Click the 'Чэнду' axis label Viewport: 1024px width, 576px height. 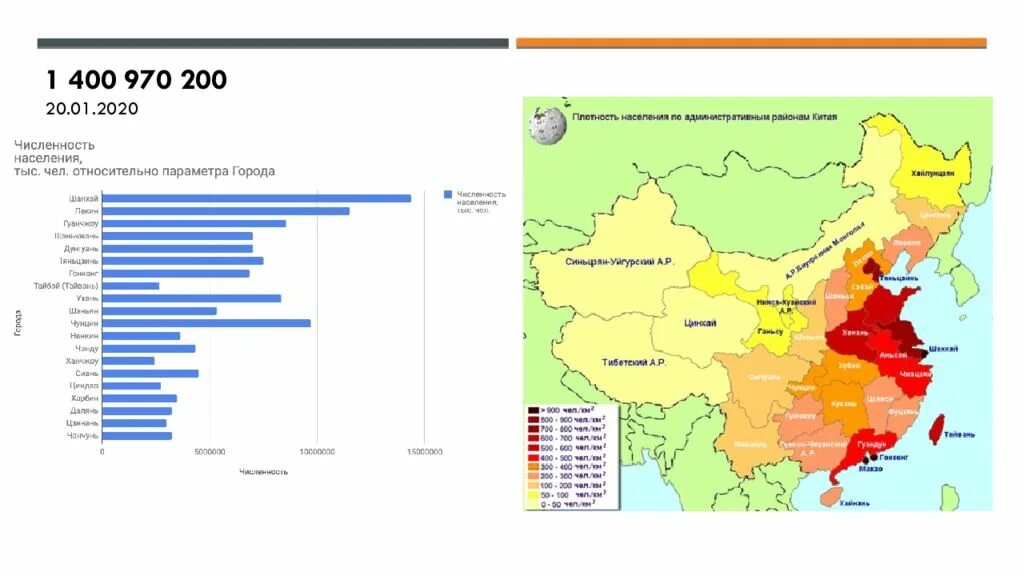[87, 349]
